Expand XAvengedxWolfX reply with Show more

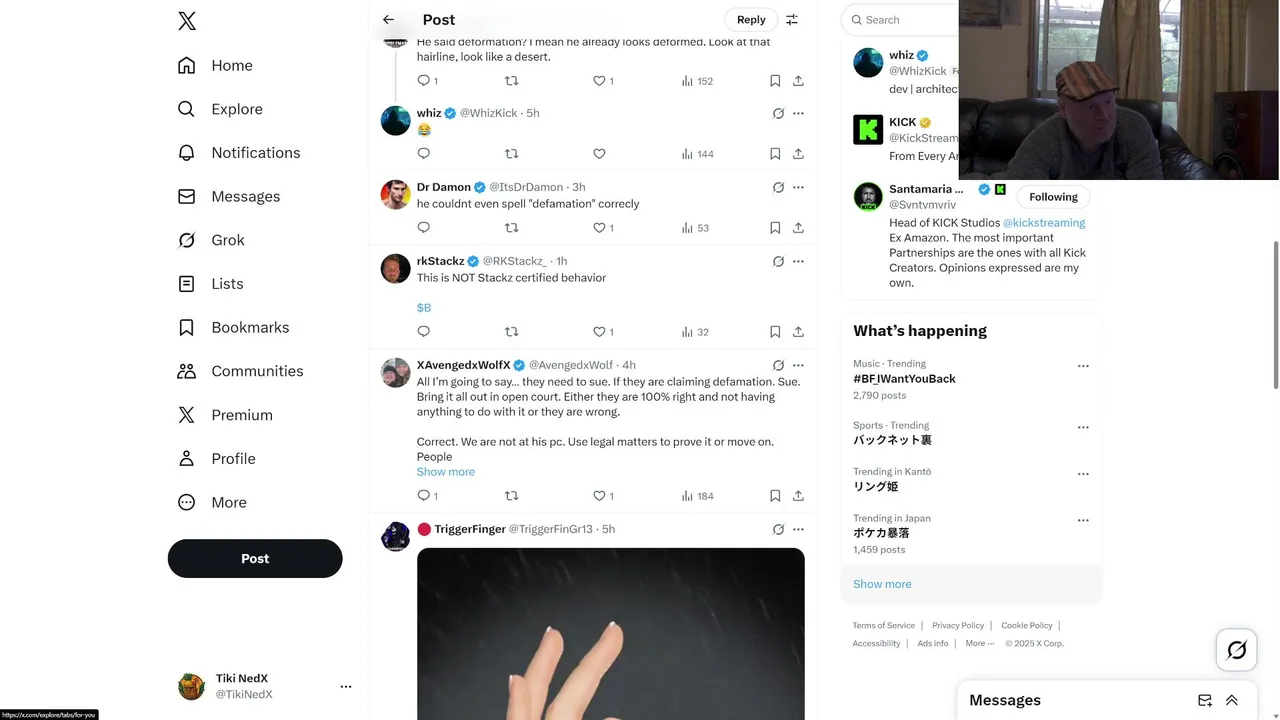[x=446, y=472]
